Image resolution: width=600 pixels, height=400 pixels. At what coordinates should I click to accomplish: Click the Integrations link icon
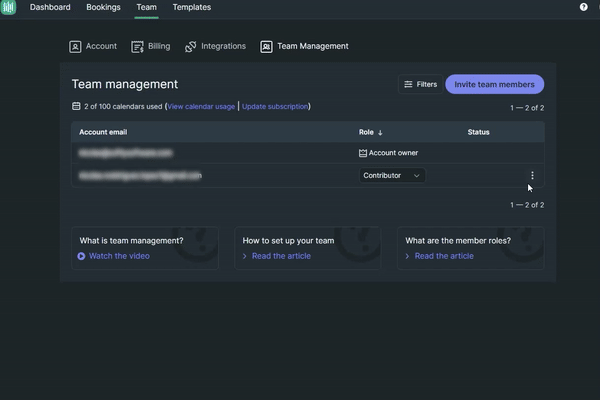[191, 46]
